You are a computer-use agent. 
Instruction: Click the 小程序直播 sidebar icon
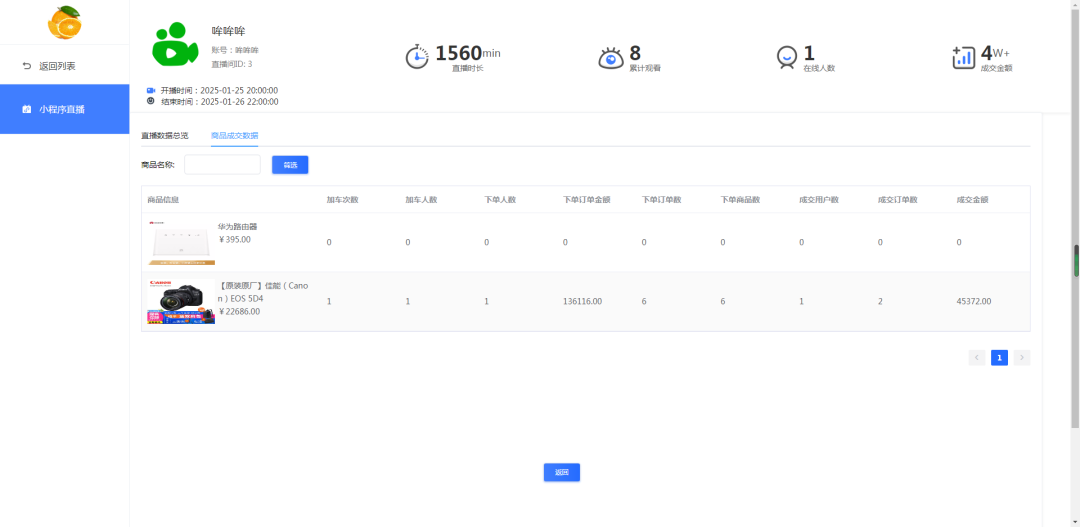tap(27, 109)
